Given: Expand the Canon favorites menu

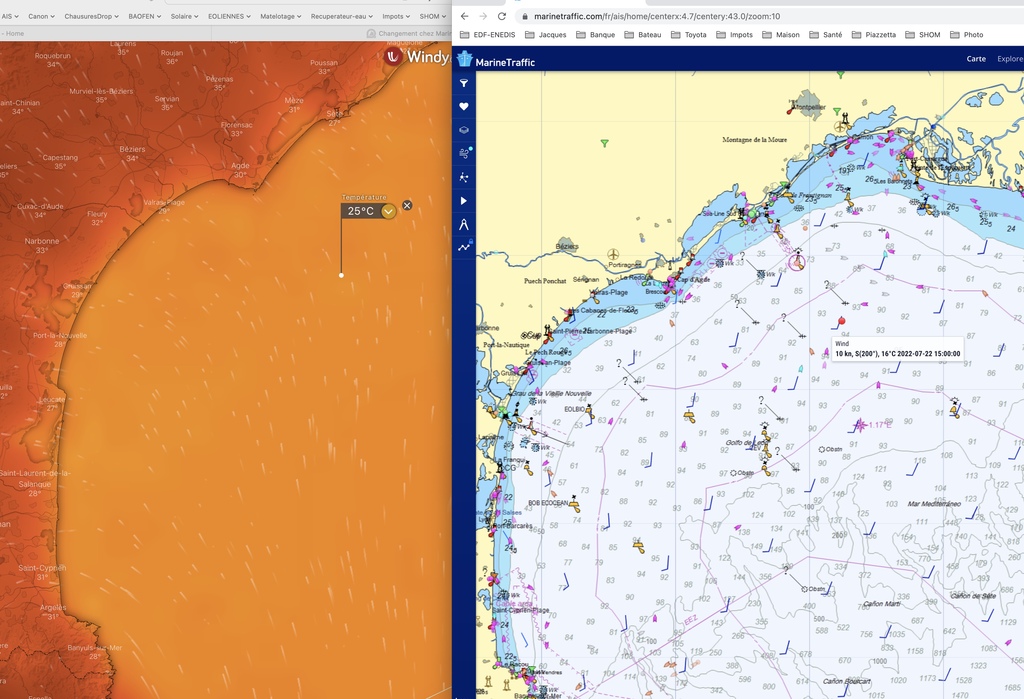Looking at the screenshot, I should 41,16.
